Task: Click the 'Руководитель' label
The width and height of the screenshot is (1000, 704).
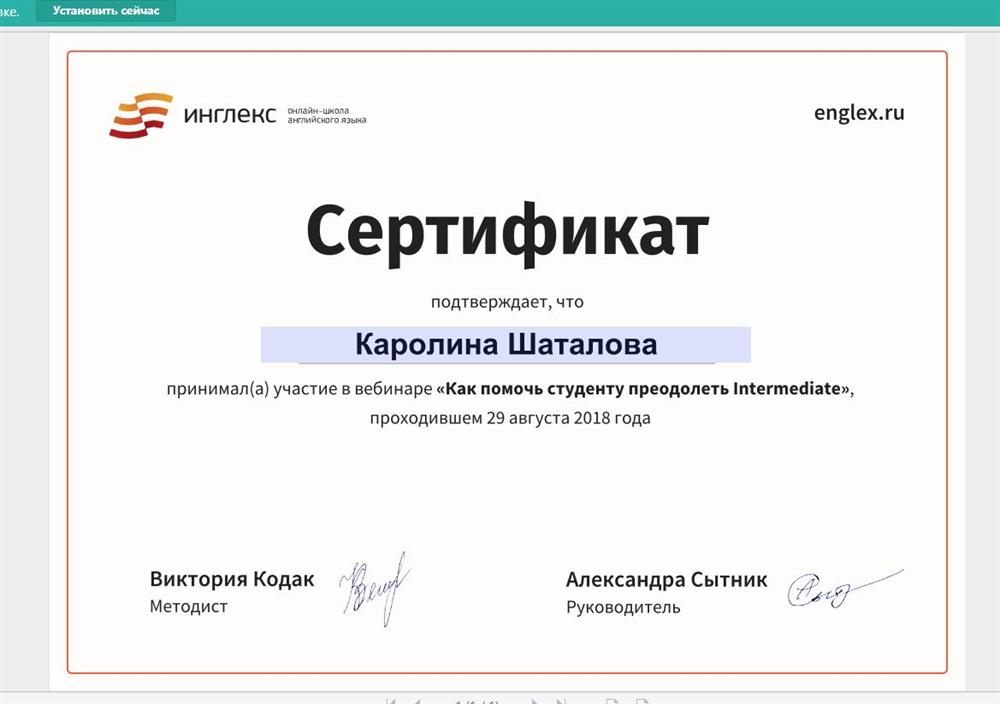Action: click(623, 607)
